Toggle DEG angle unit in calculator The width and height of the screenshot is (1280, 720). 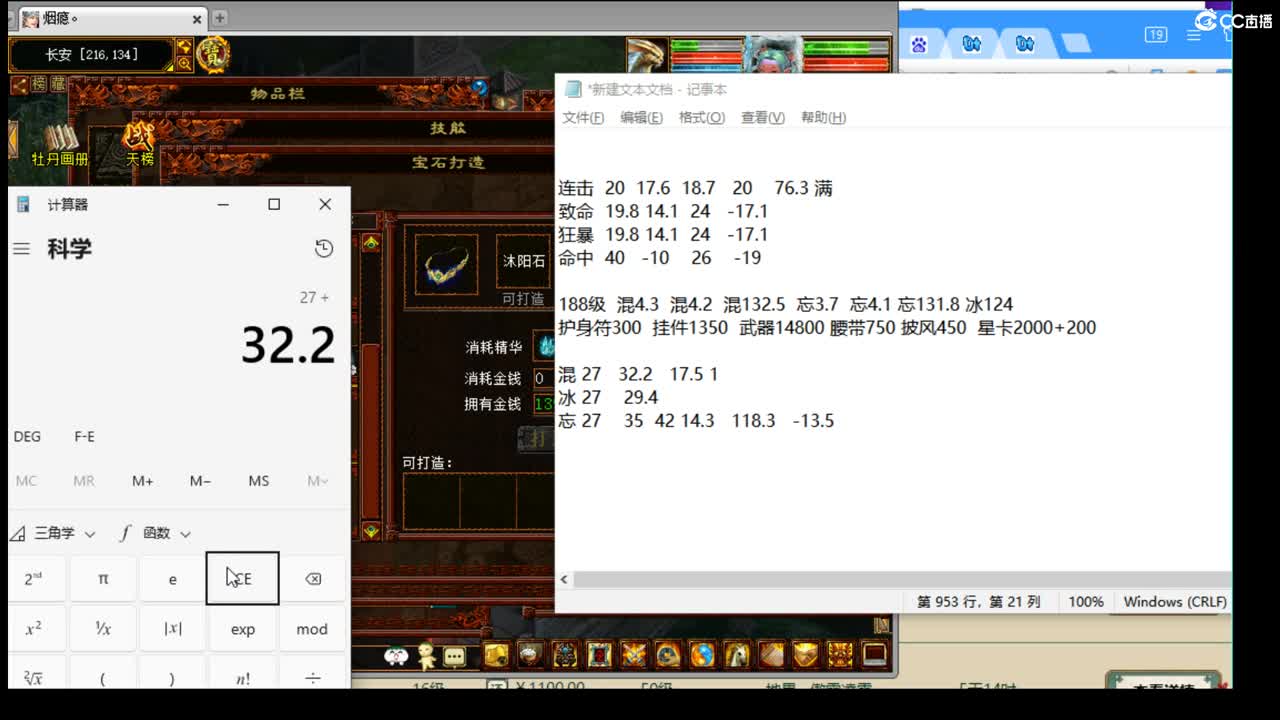click(x=28, y=436)
